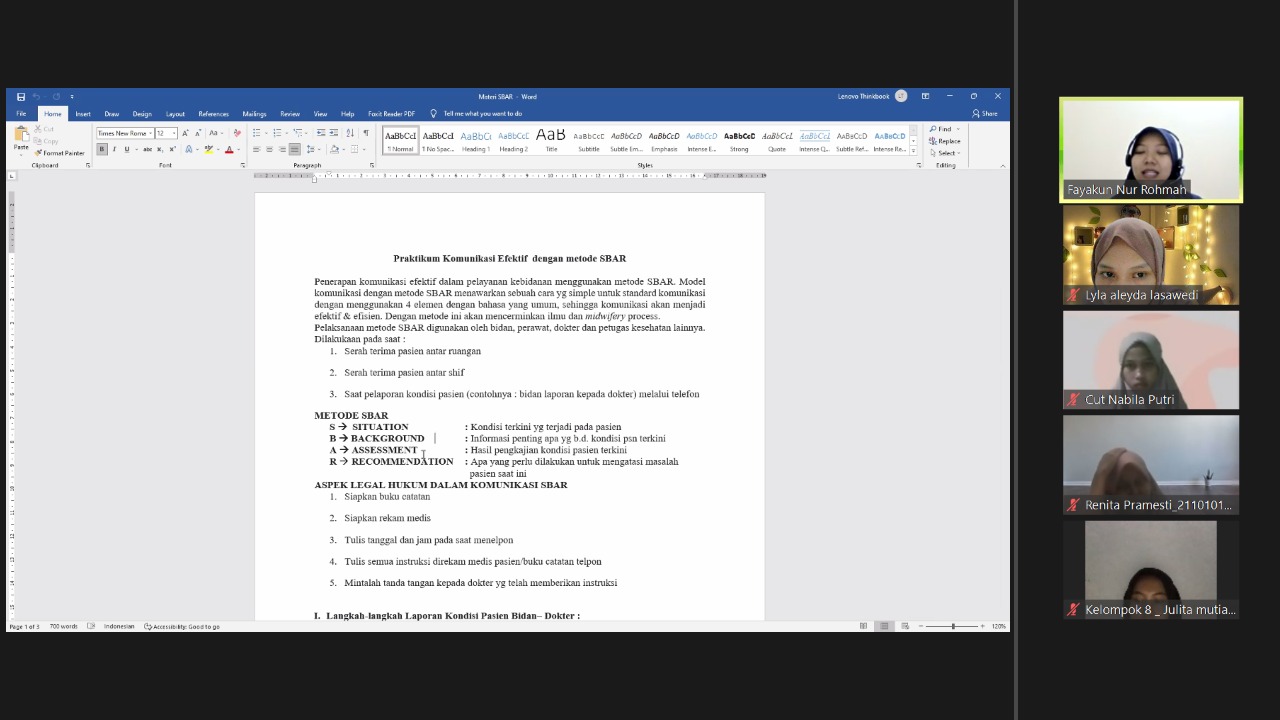The height and width of the screenshot is (720, 1280).
Task: Toggle Show/Hide paragraph marks
Action: pyautogui.click(x=366, y=133)
